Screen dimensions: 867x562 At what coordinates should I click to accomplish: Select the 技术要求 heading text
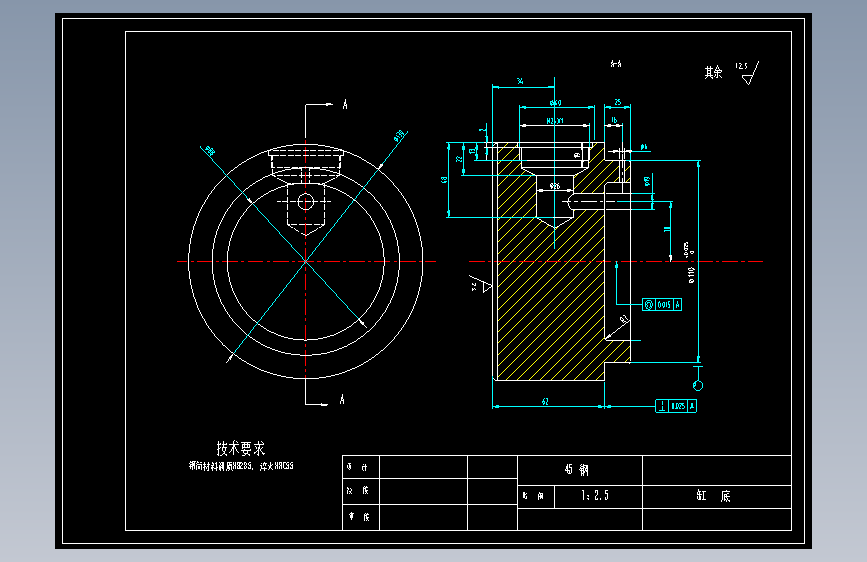[x=241, y=448]
